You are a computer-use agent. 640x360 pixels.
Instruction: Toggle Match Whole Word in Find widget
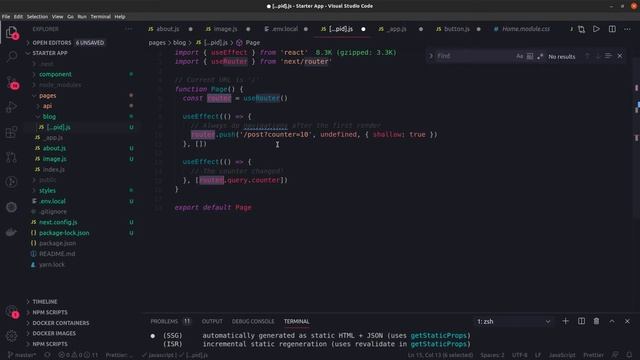(x=530, y=56)
